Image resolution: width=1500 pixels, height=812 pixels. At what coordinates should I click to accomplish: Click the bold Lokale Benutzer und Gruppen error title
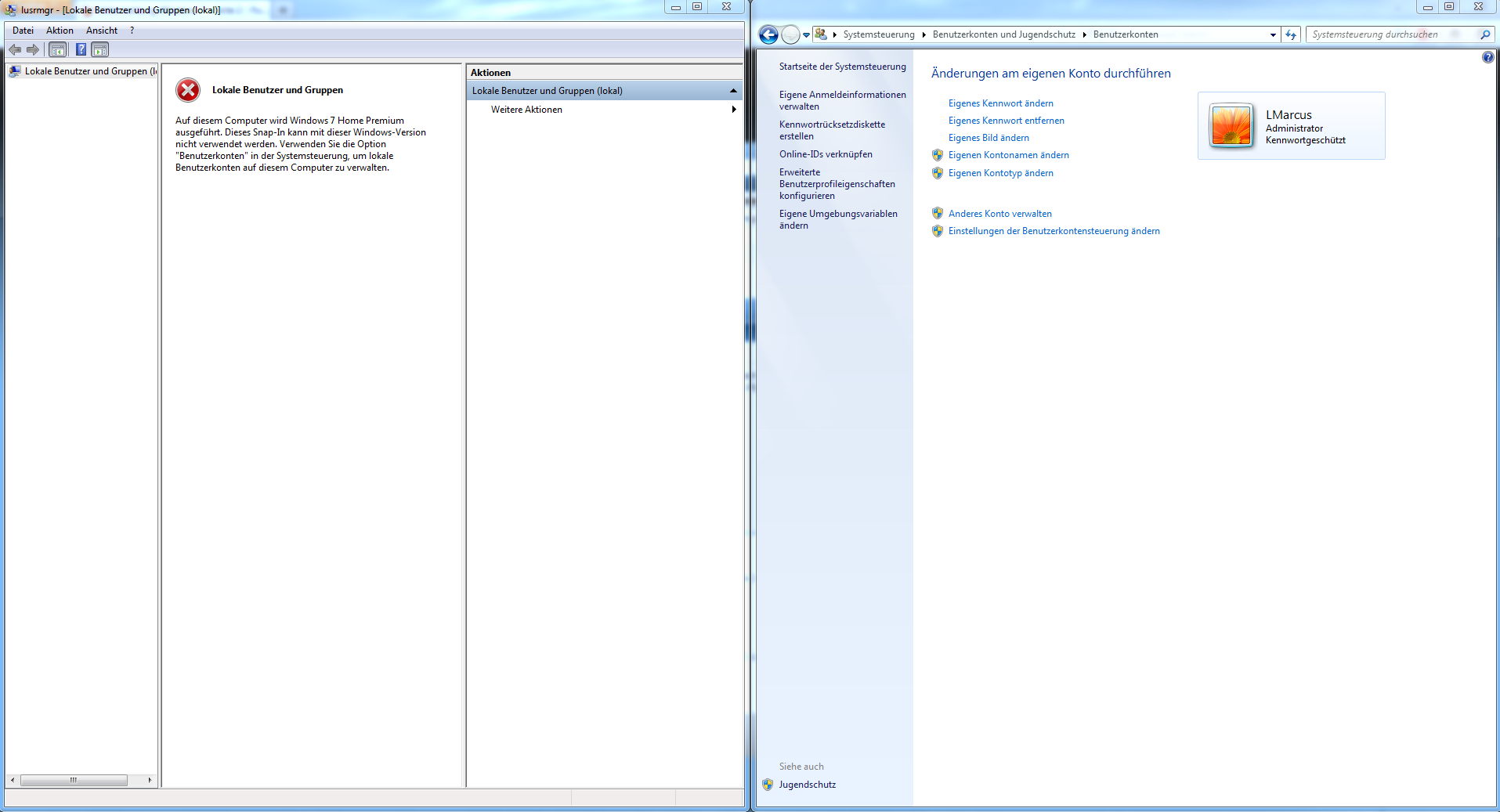point(277,90)
